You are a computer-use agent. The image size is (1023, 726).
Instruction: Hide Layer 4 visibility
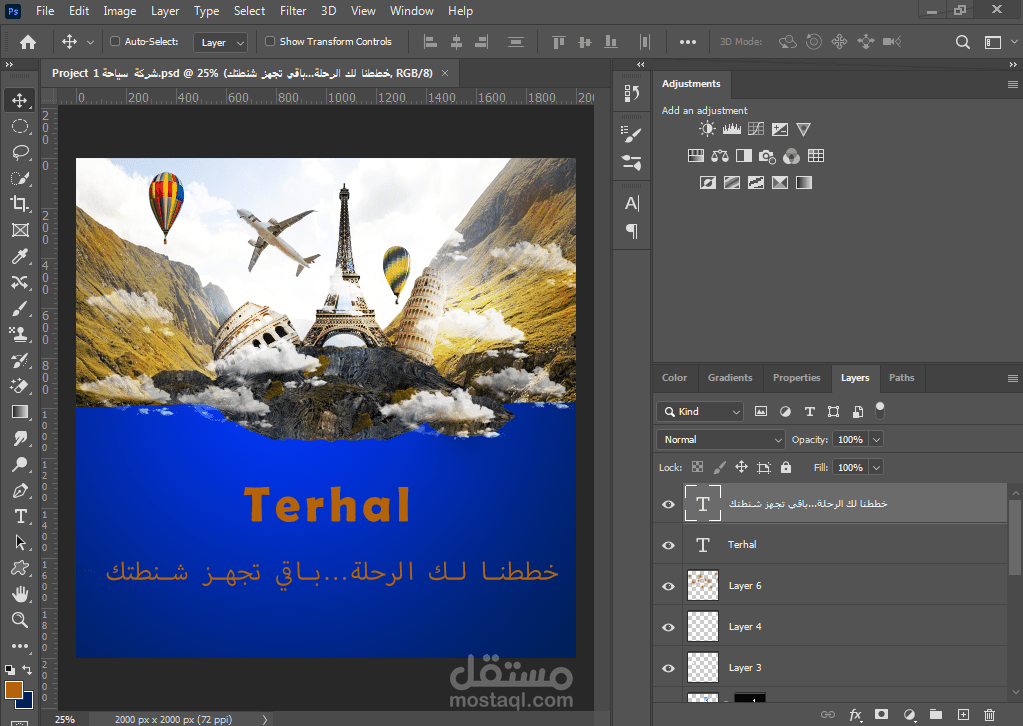point(668,627)
